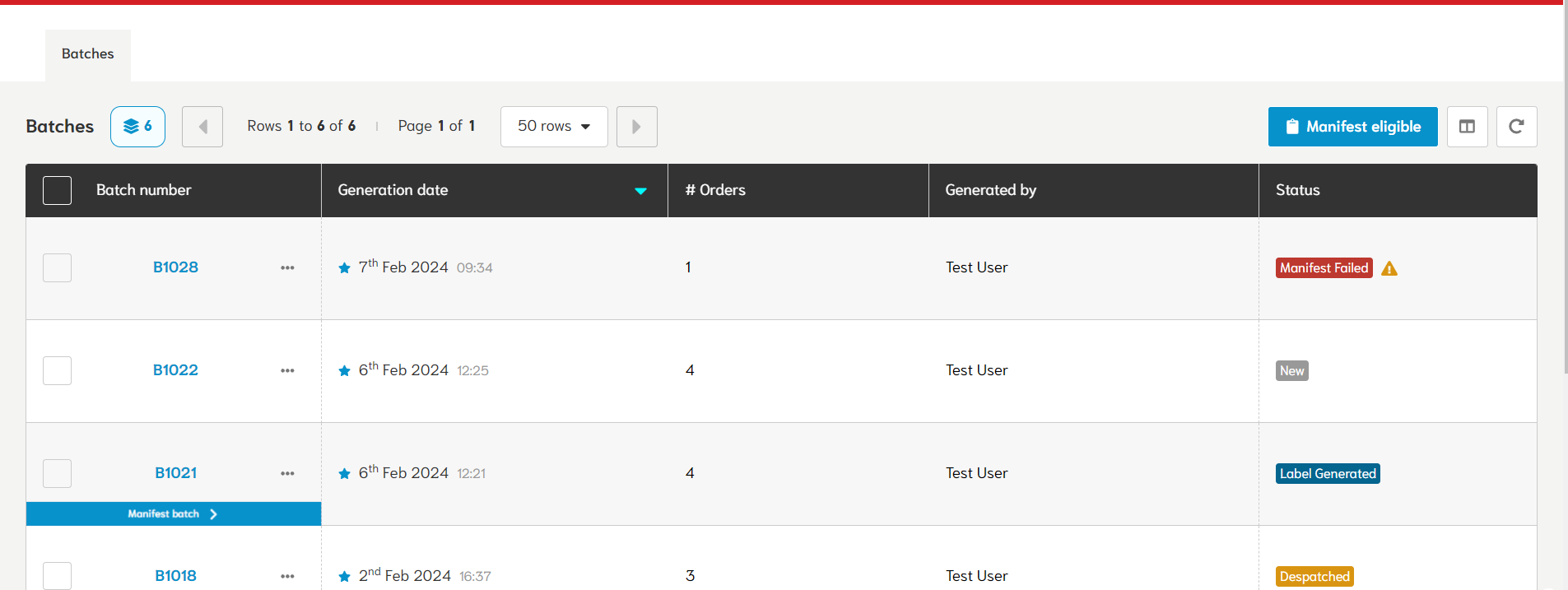
Task: Open the more options menu for B1028
Action: (287, 267)
